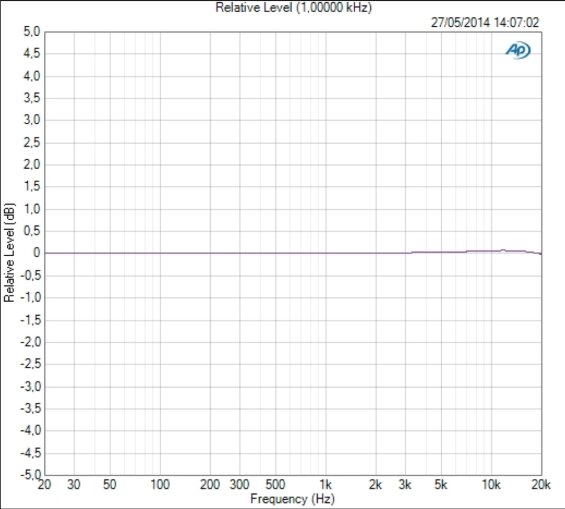Image resolution: width=565 pixels, height=509 pixels.
Task: Click the trace bump near 12 kHz
Action: pos(503,250)
